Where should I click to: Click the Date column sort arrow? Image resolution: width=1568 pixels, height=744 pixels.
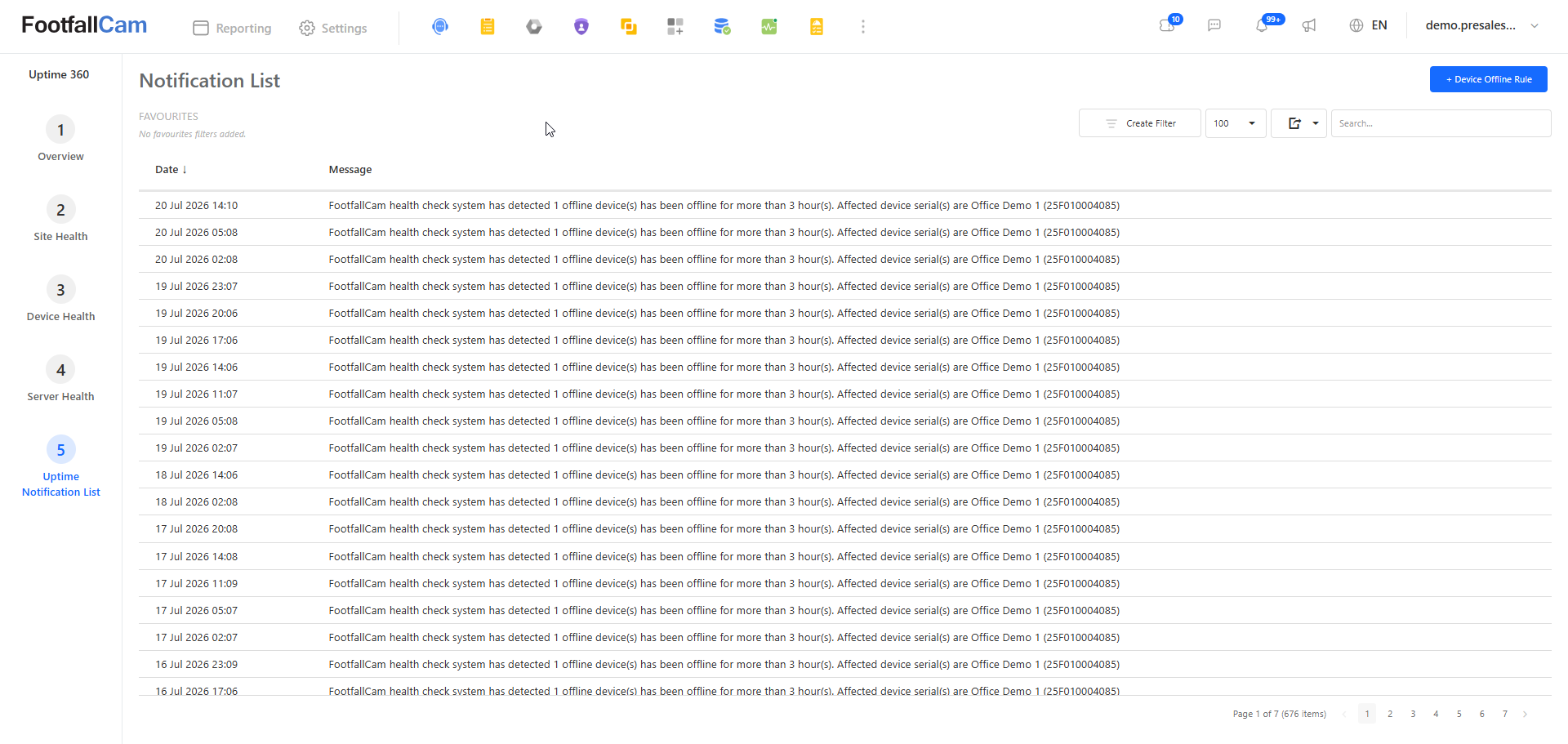(x=185, y=170)
